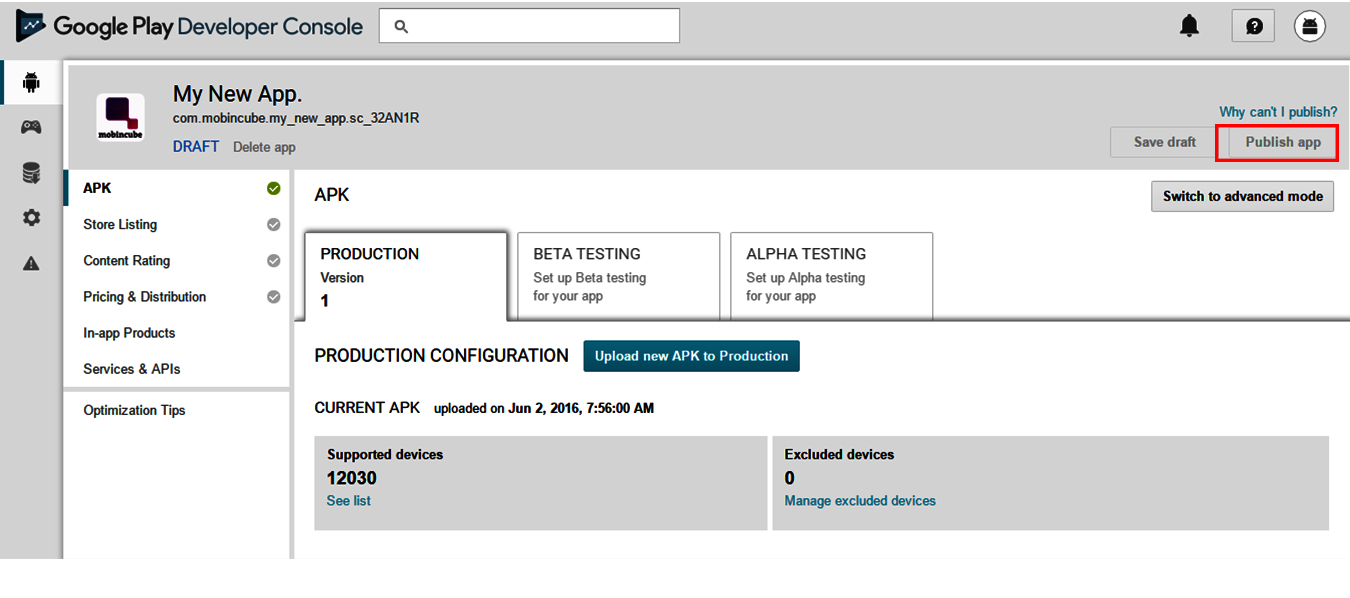
Task: Click the supported devices count 12030
Action: pos(352,478)
